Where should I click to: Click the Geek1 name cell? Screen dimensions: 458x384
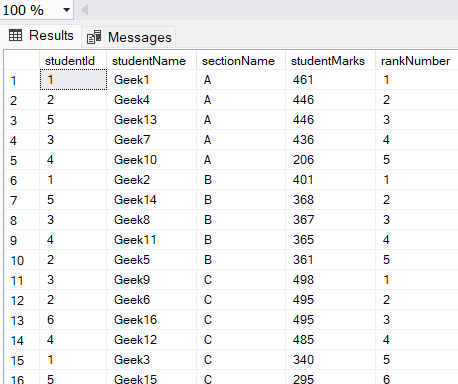[152, 80]
